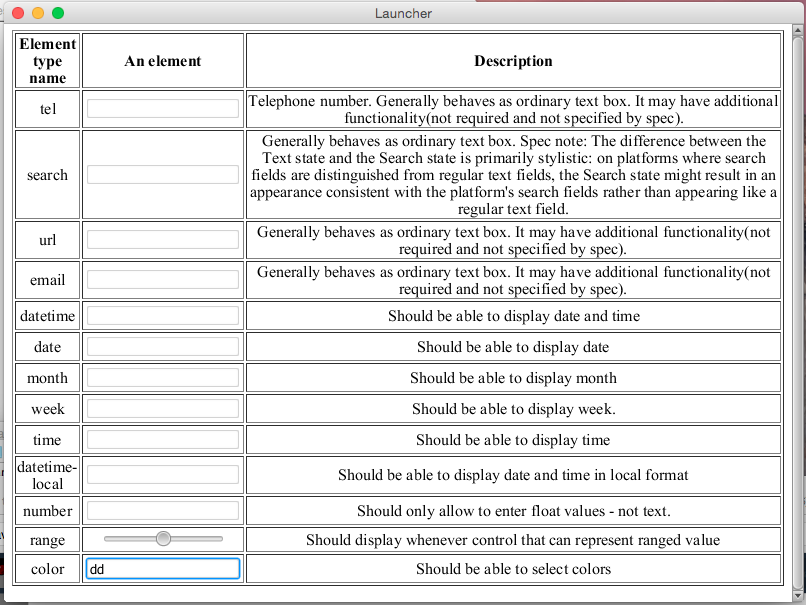Select the email input box
806x605 pixels.
tap(163, 280)
